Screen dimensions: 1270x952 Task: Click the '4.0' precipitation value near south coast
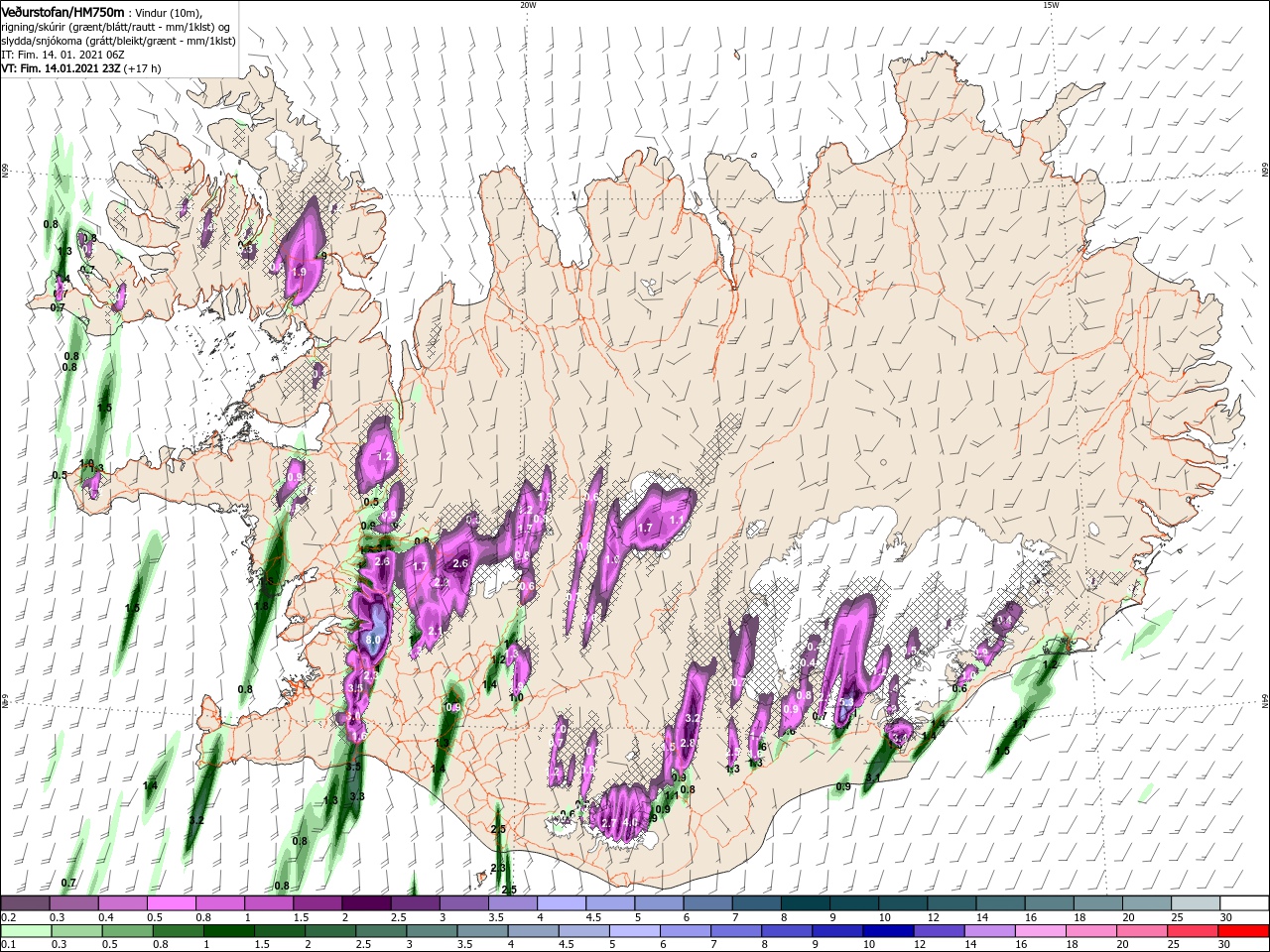(x=629, y=822)
